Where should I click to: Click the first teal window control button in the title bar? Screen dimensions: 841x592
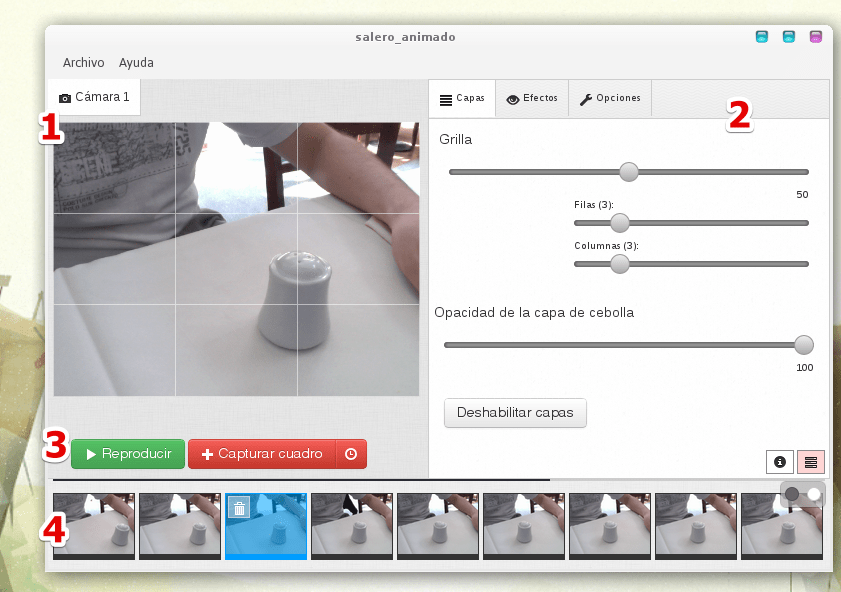[762, 37]
